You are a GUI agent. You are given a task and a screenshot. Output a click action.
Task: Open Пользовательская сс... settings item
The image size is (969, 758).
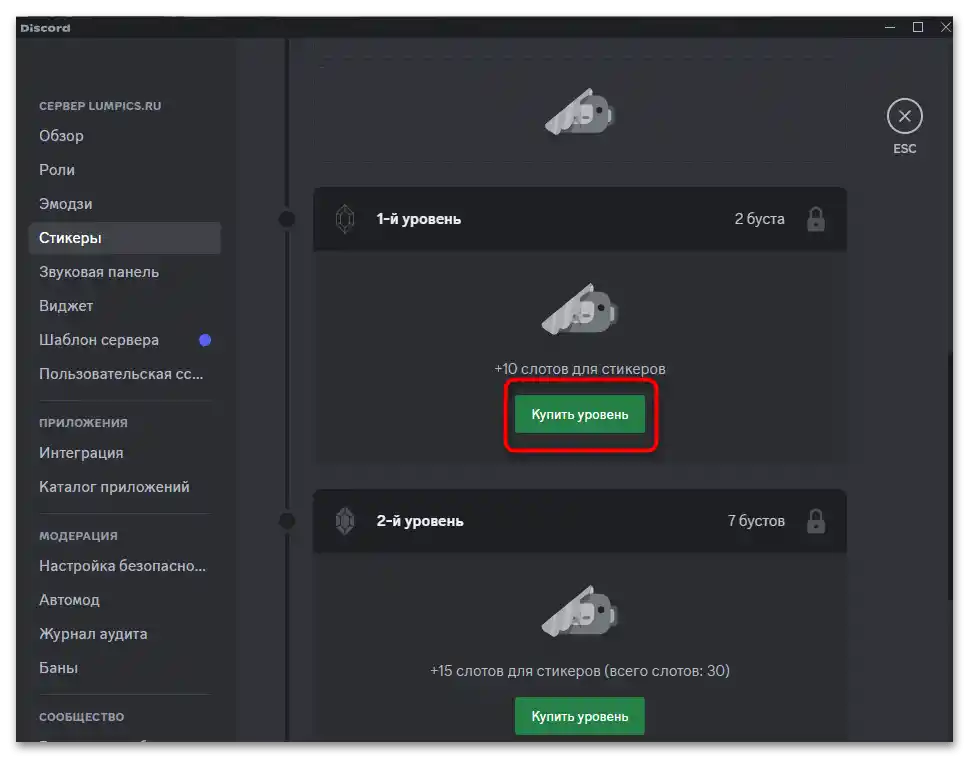pos(124,374)
